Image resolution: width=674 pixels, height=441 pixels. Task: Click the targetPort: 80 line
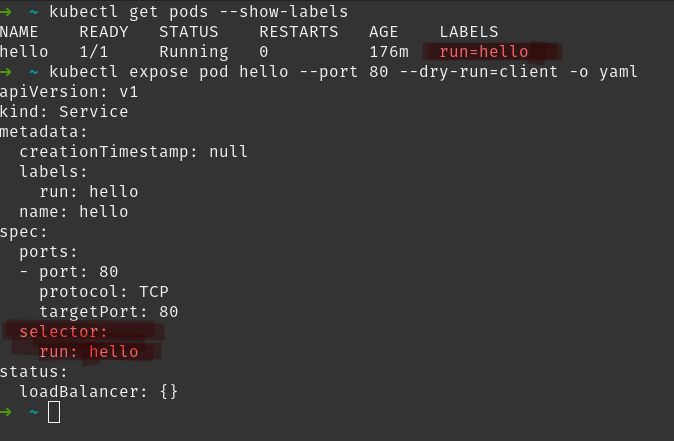click(108, 312)
